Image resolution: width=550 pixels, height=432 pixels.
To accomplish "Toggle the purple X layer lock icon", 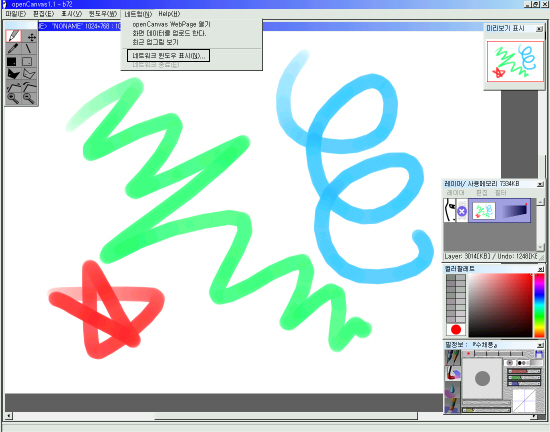I will 462,211.
